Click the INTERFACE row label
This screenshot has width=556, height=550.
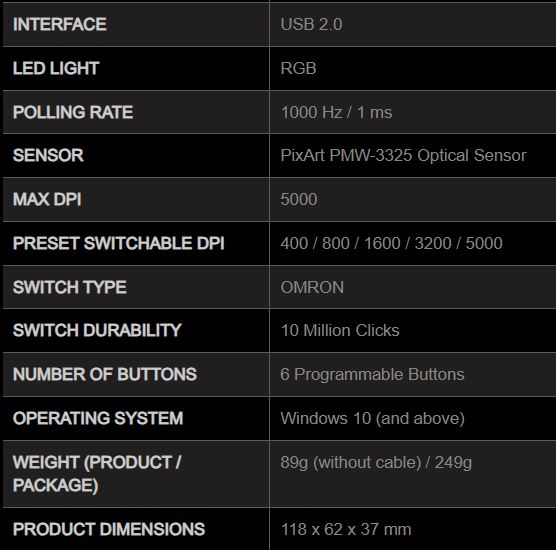point(60,24)
